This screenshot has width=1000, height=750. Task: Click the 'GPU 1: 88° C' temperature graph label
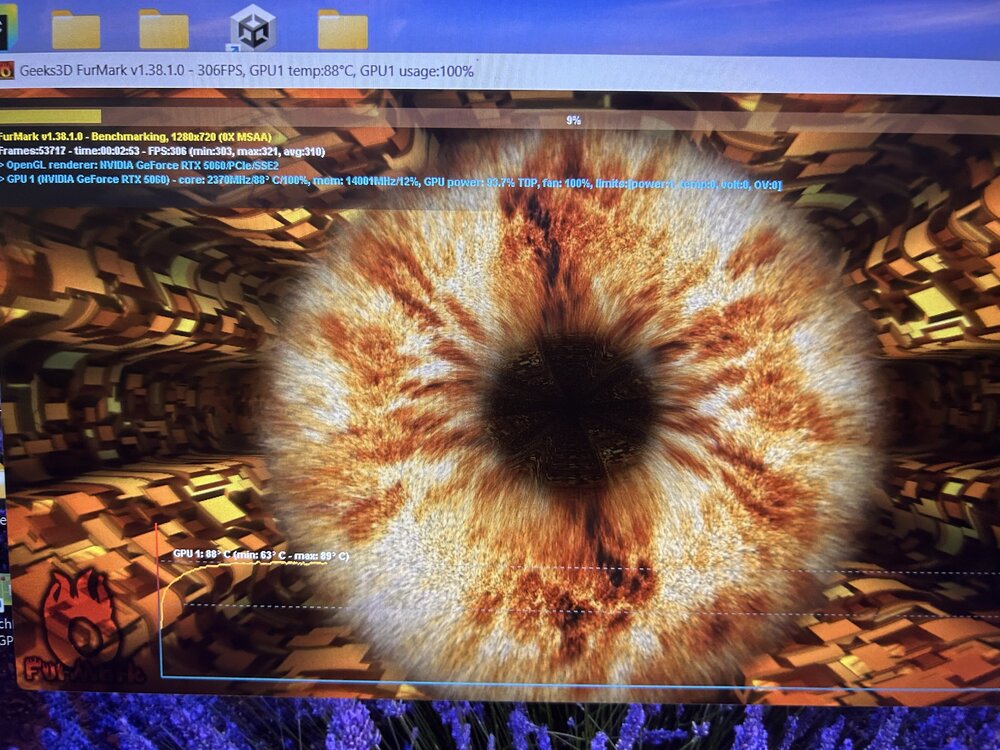(261, 555)
